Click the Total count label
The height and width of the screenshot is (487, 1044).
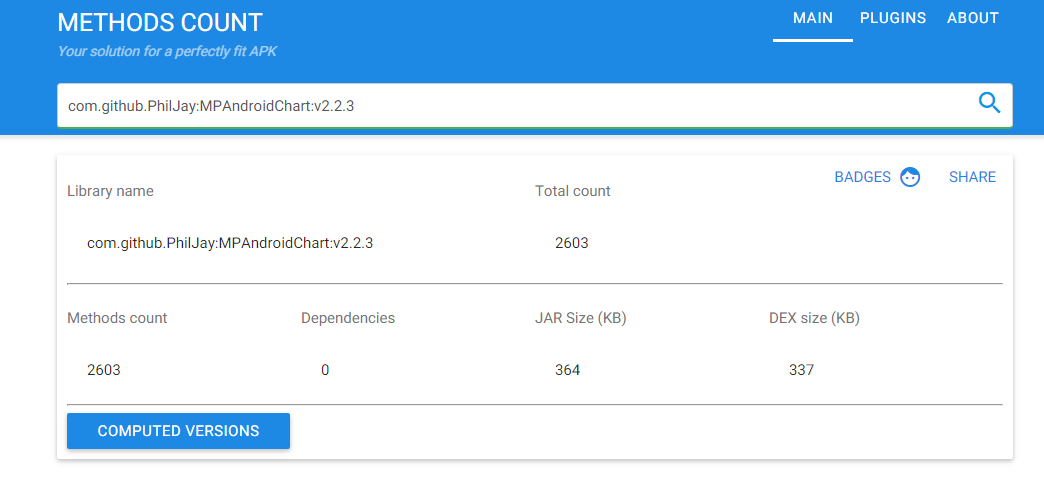(x=573, y=191)
